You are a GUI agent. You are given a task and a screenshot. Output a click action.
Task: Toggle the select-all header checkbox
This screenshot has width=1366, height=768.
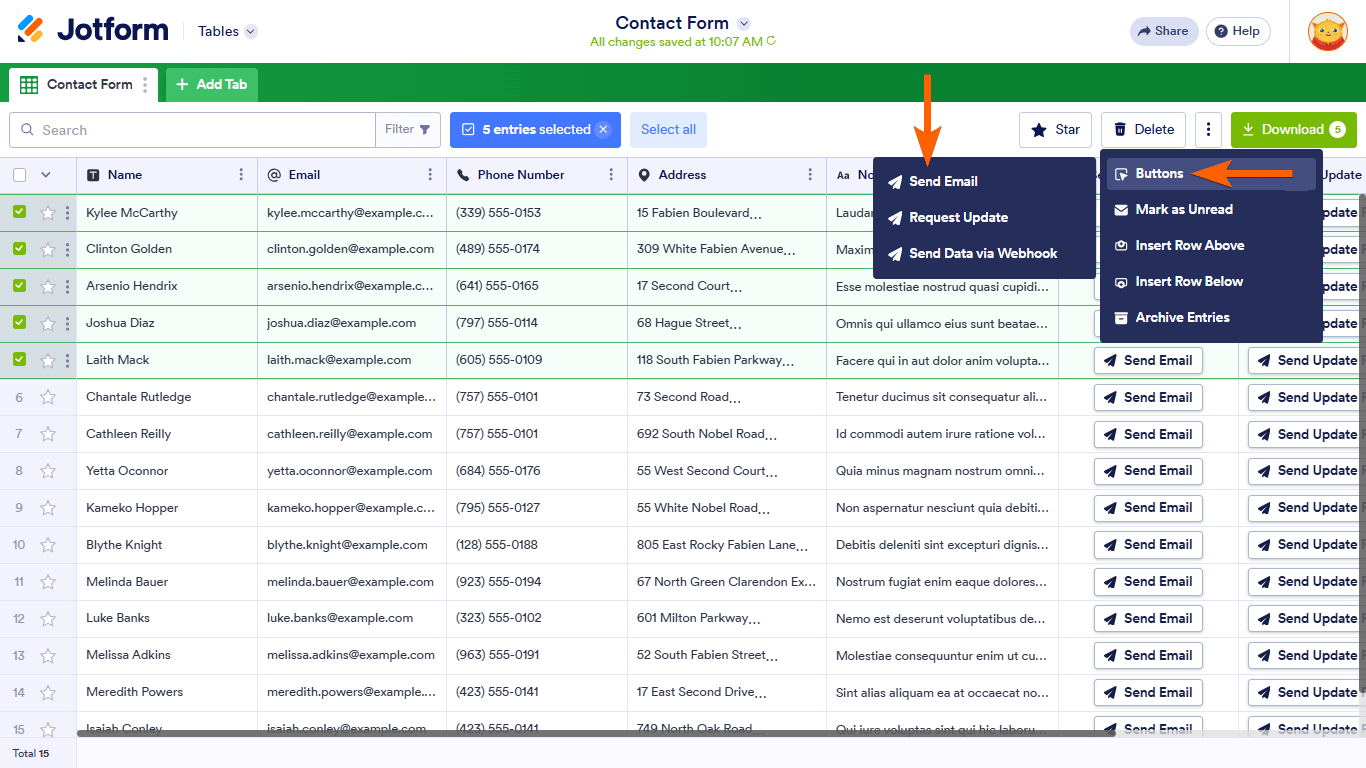pos(20,175)
